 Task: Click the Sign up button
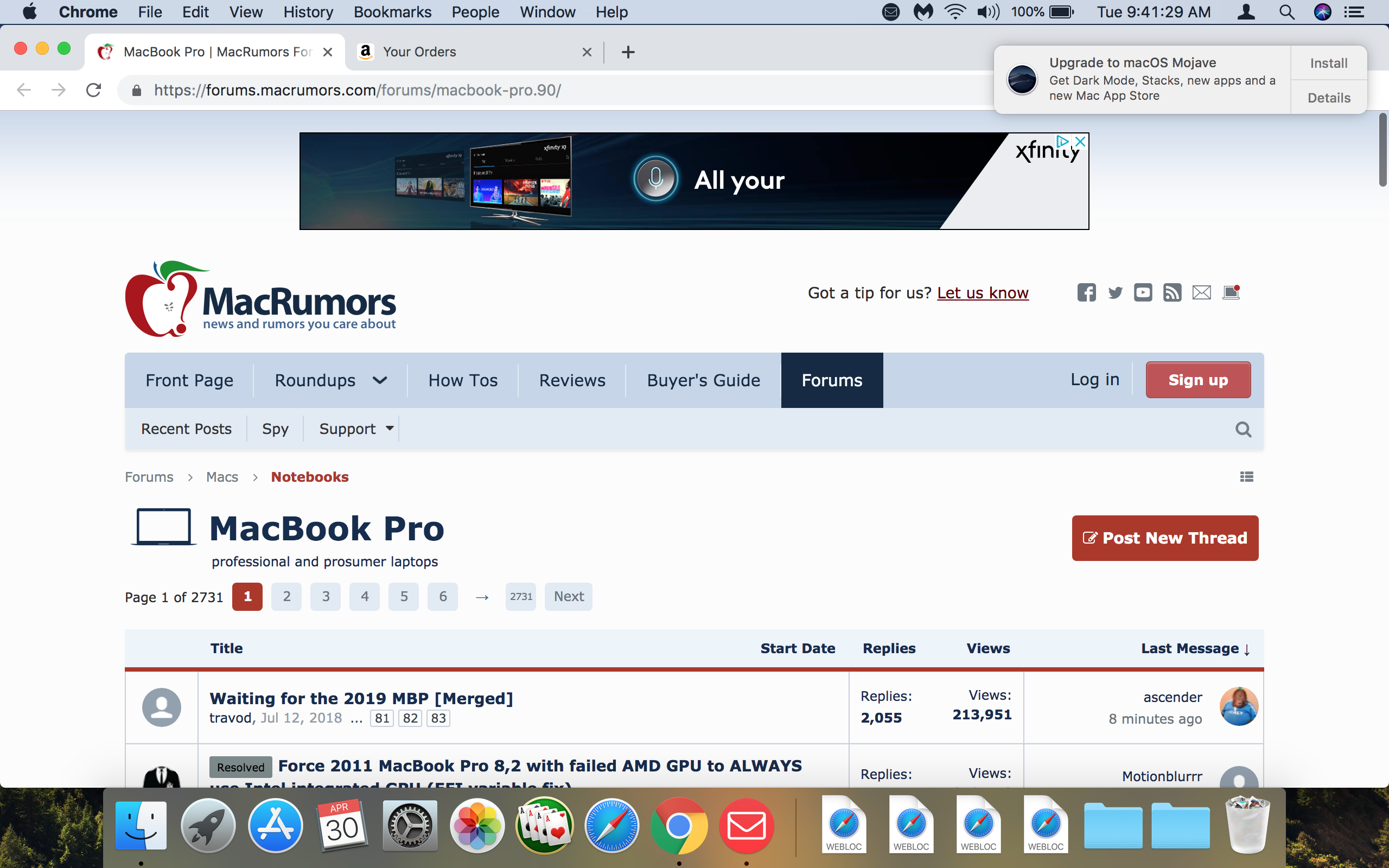[1198, 380]
